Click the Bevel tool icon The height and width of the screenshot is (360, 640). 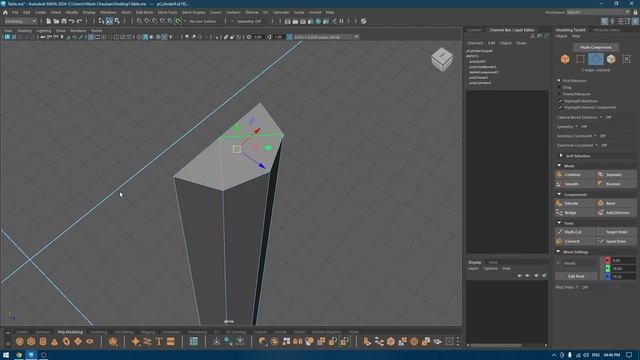pos(600,203)
